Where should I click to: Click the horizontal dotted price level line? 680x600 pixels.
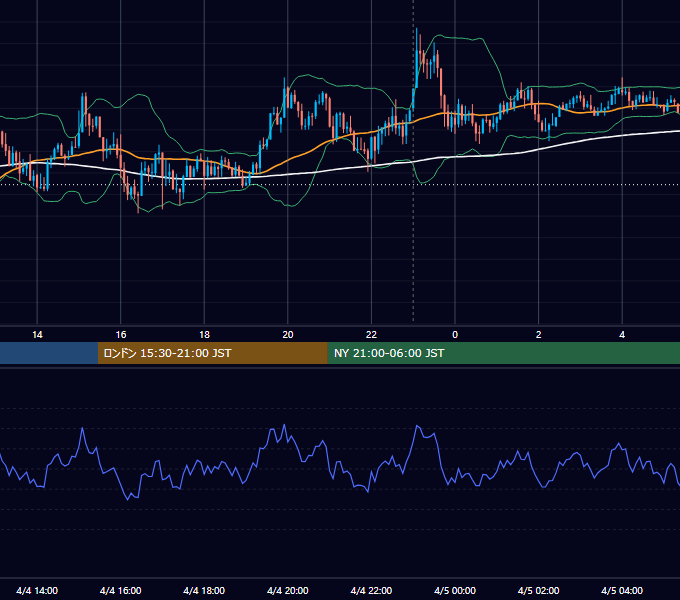click(340, 184)
